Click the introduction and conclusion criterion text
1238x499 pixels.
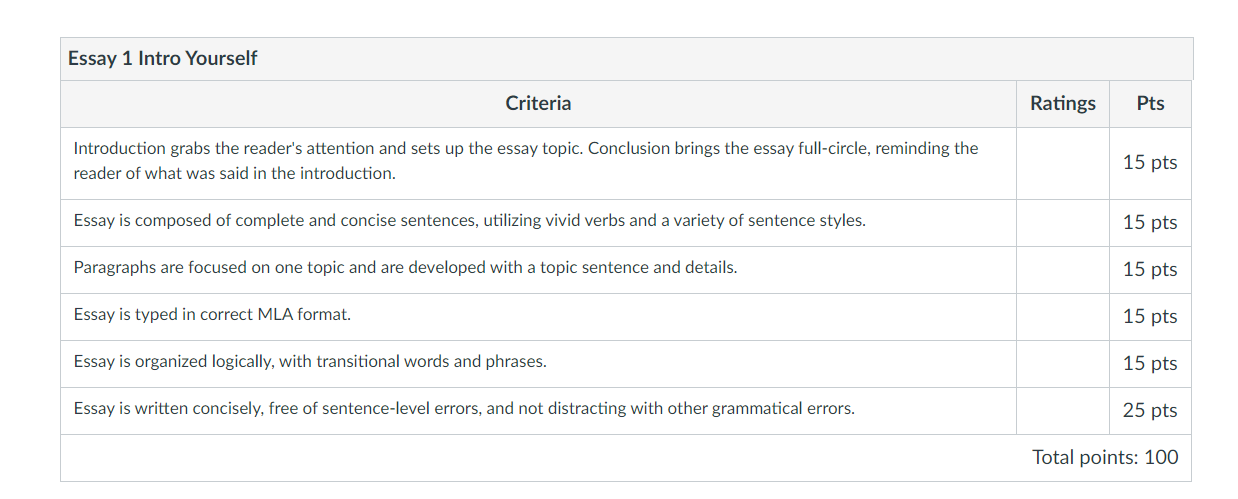526,161
